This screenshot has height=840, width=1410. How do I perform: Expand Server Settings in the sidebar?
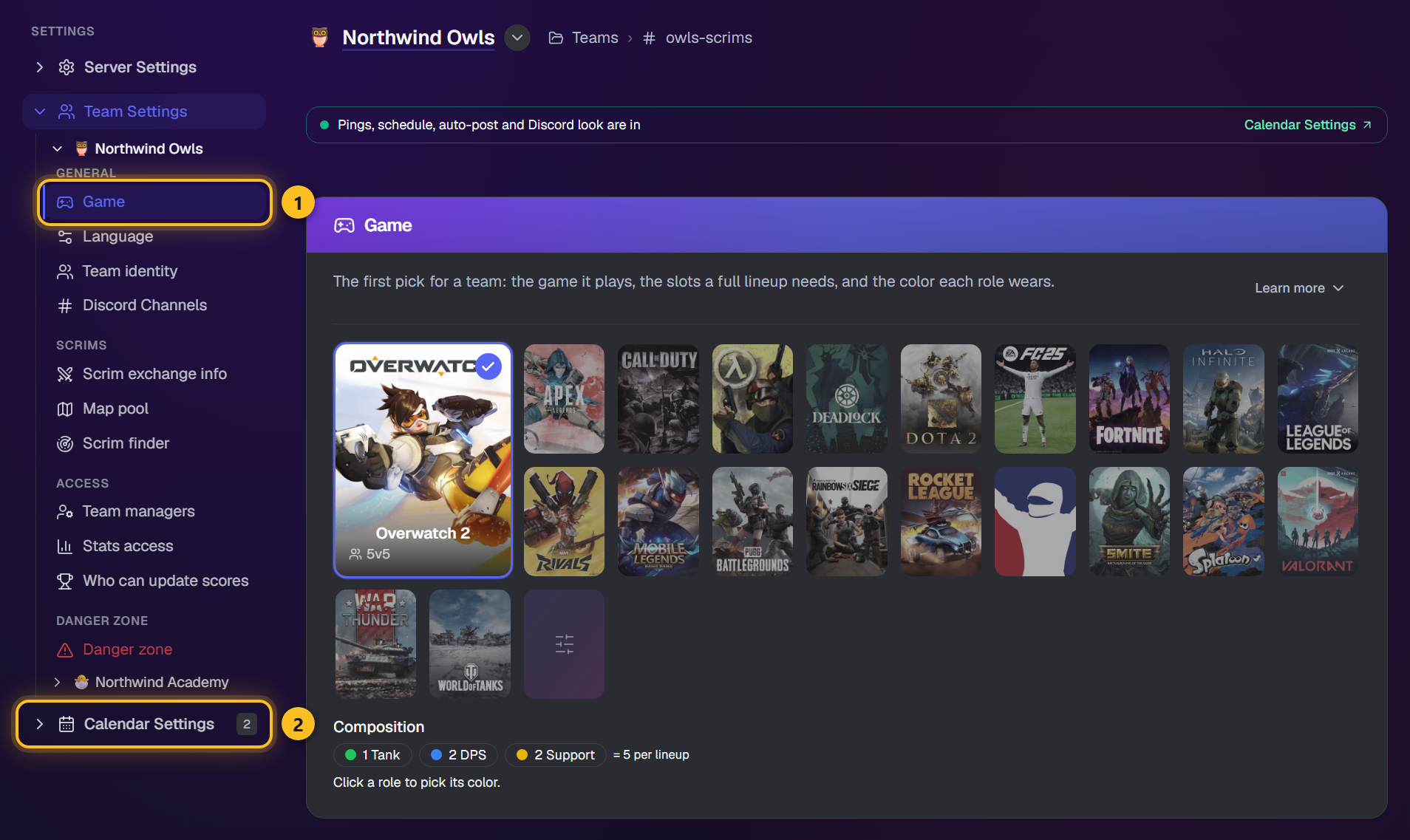tap(144, 67)
